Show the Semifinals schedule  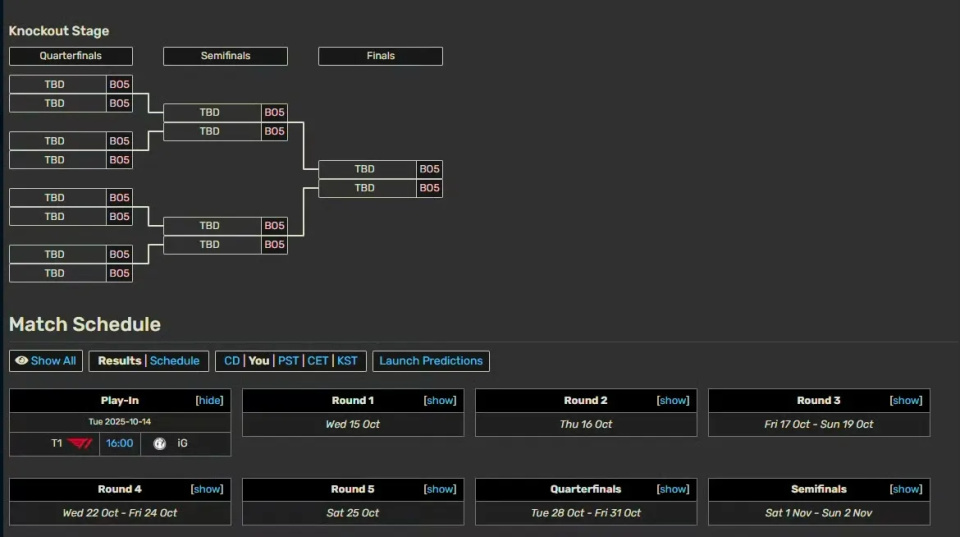point(906,489)
